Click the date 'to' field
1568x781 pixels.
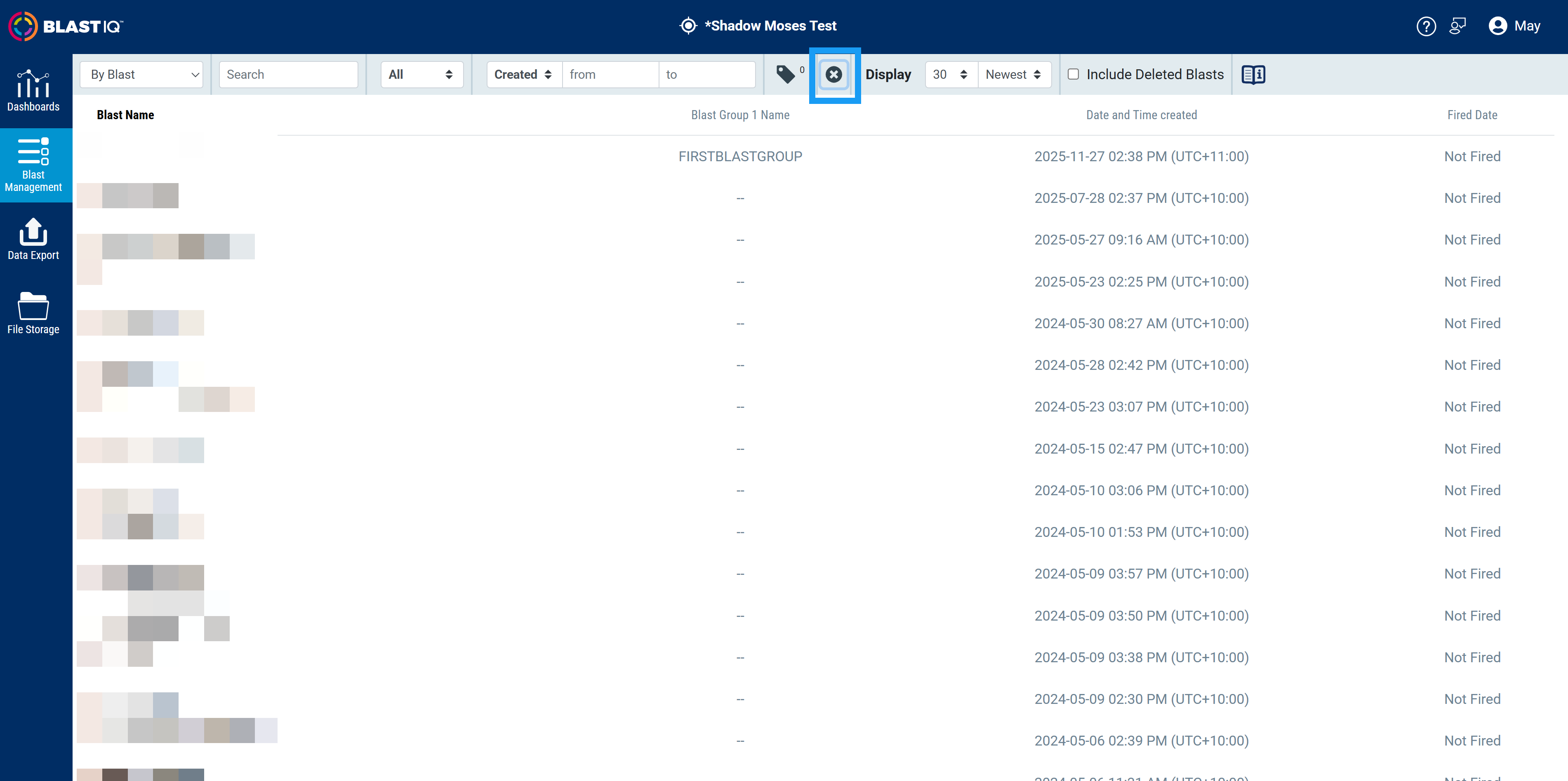(x=707, y=74)
